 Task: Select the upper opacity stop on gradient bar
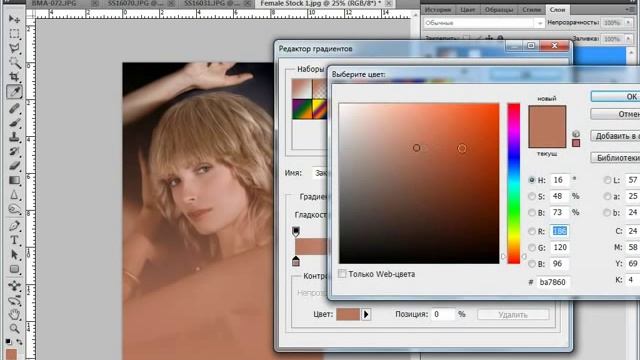296,231
